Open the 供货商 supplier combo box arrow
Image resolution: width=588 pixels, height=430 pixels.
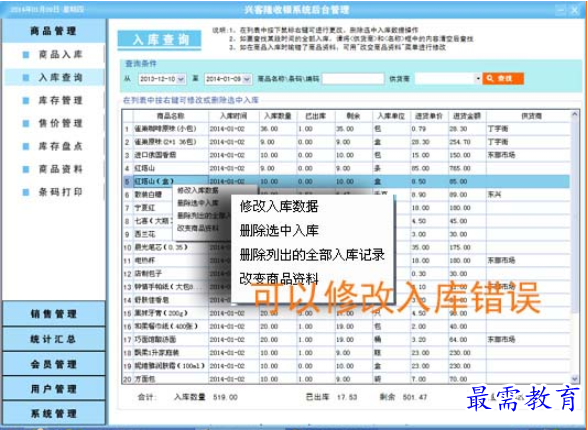coord(478,79)
